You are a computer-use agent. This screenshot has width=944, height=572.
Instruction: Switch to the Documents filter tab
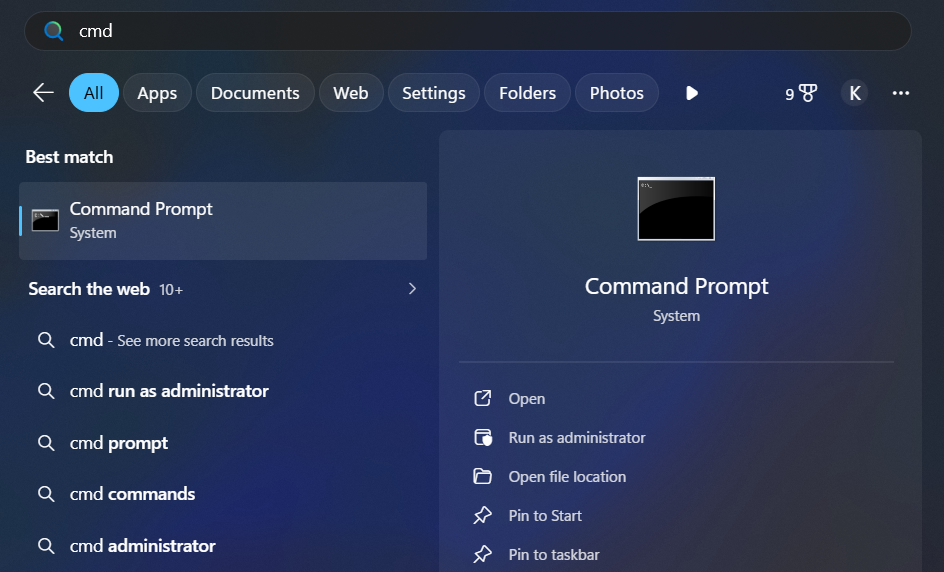click(255, 93)
